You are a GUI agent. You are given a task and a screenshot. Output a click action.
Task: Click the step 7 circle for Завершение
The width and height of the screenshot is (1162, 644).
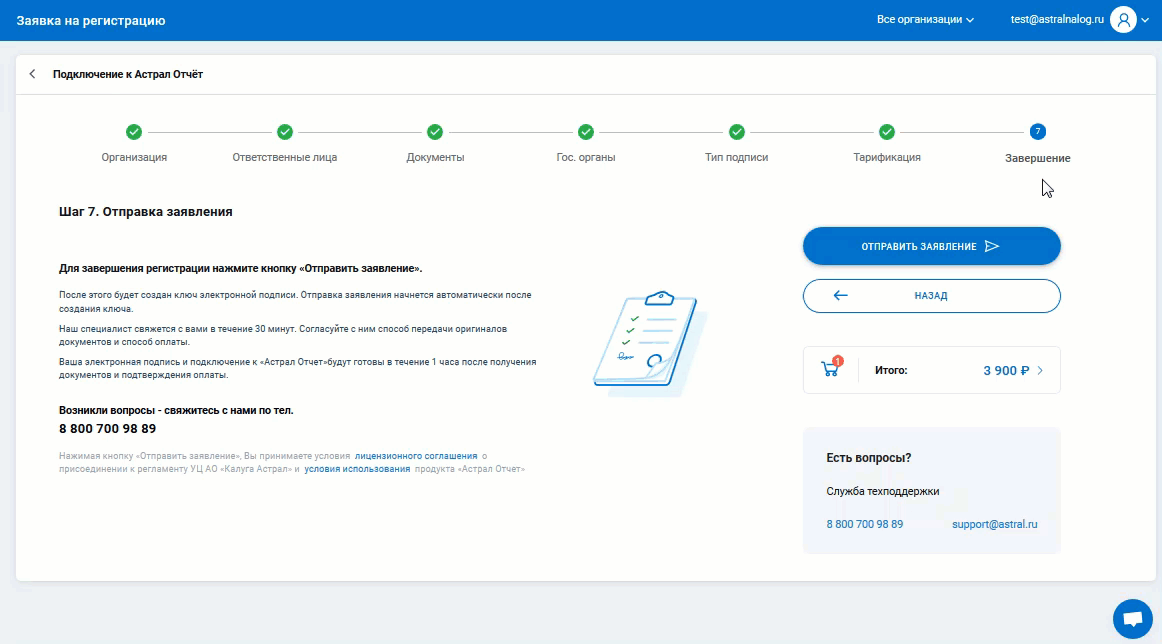tap(1038, 131)
